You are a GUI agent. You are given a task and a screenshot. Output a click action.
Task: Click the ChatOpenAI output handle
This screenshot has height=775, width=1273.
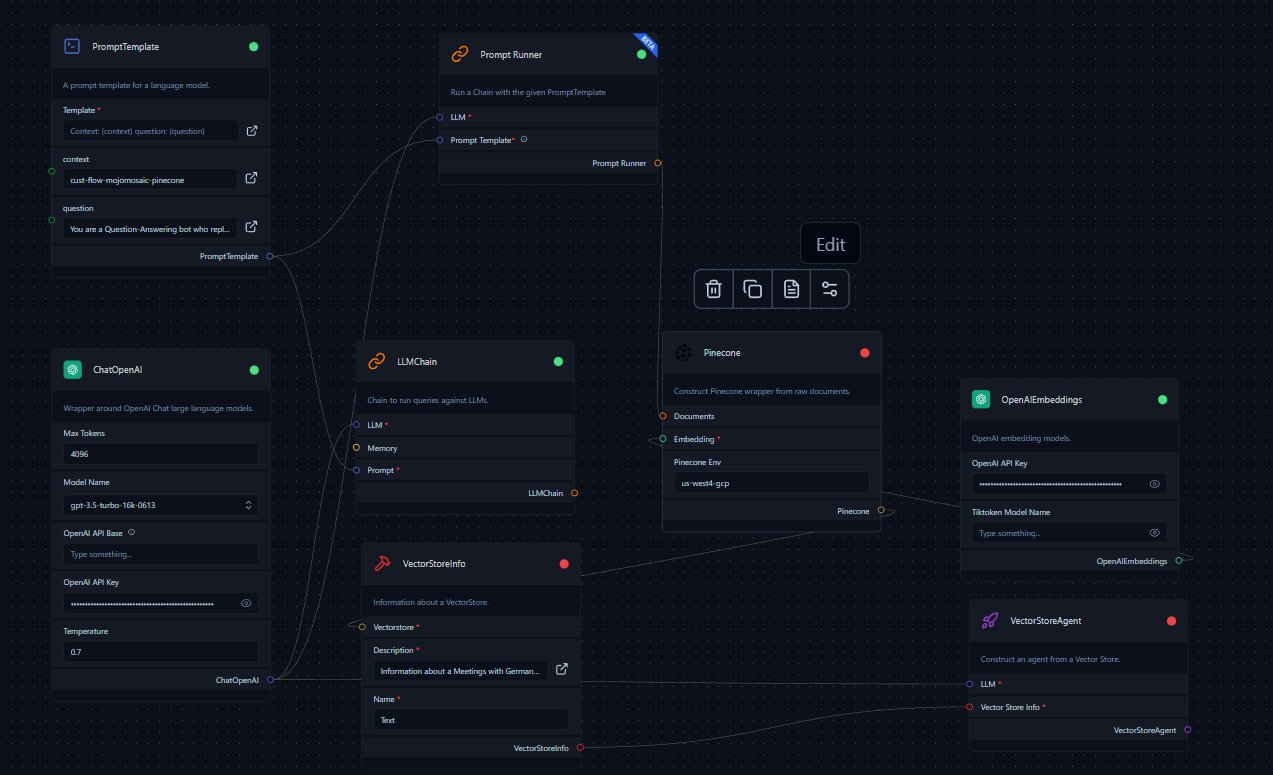click(x=270, y=680)
